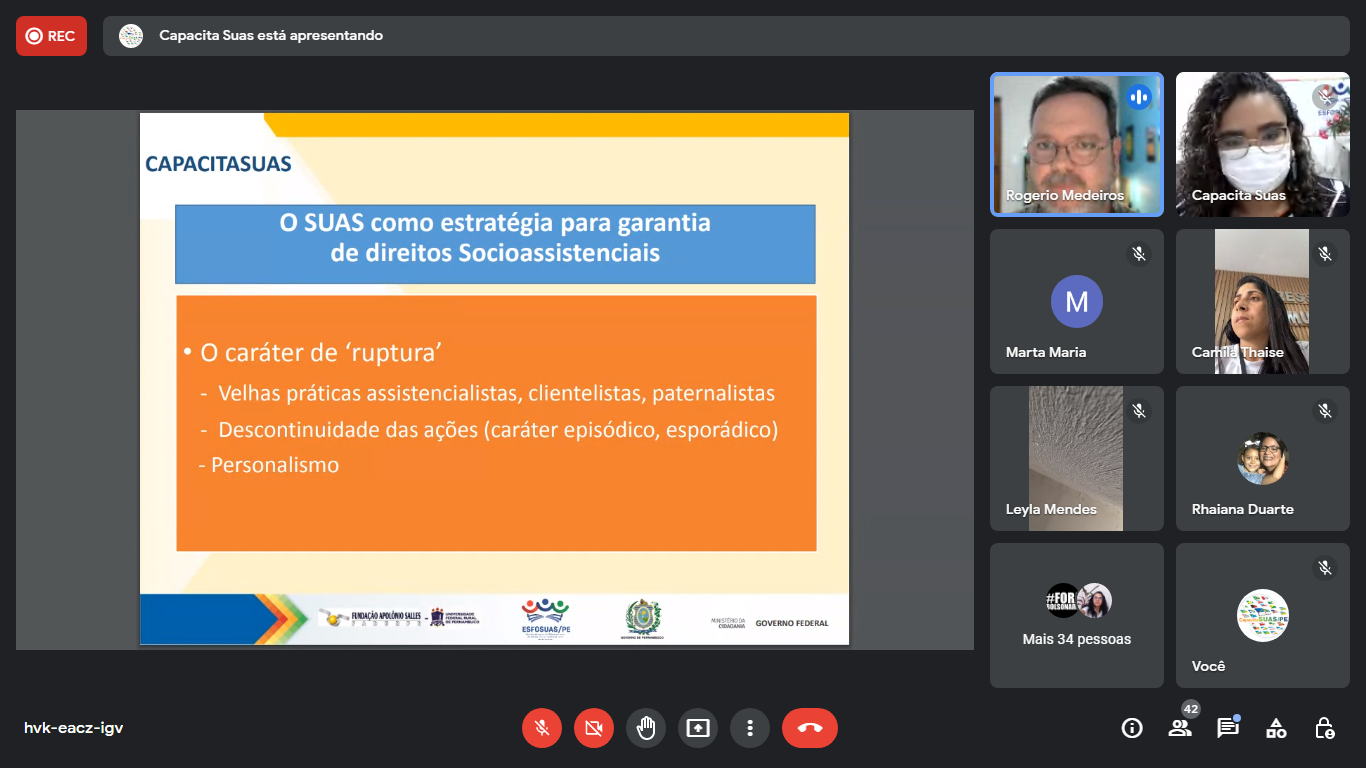Open the chat messages panel
1366x768 pixels.
[1228, 728]
